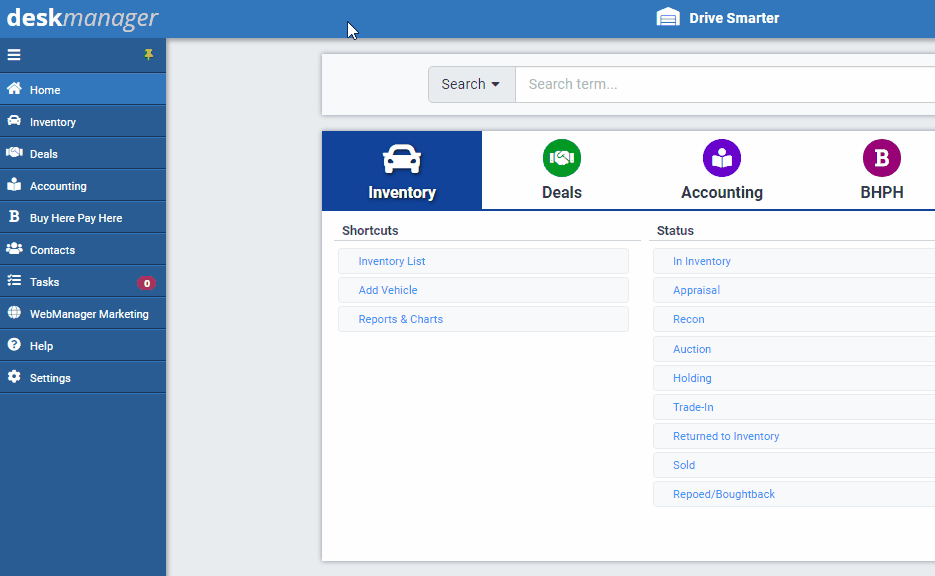Open Inventory from the sidebar car icon
This screenshot has height=576, width=935.
click(15, 122)
